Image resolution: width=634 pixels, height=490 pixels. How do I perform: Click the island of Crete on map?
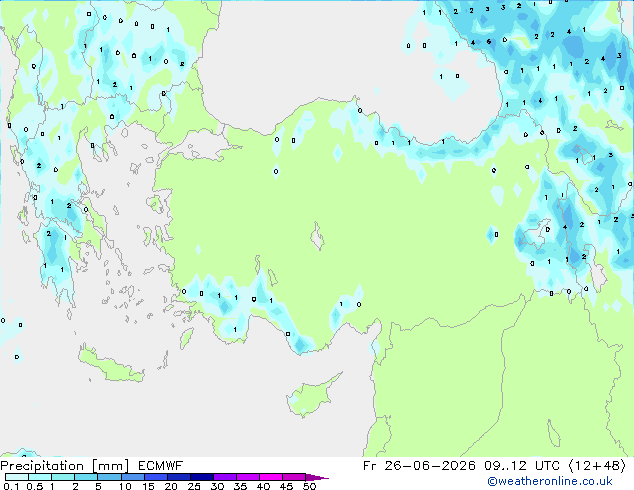coord(110,365)
